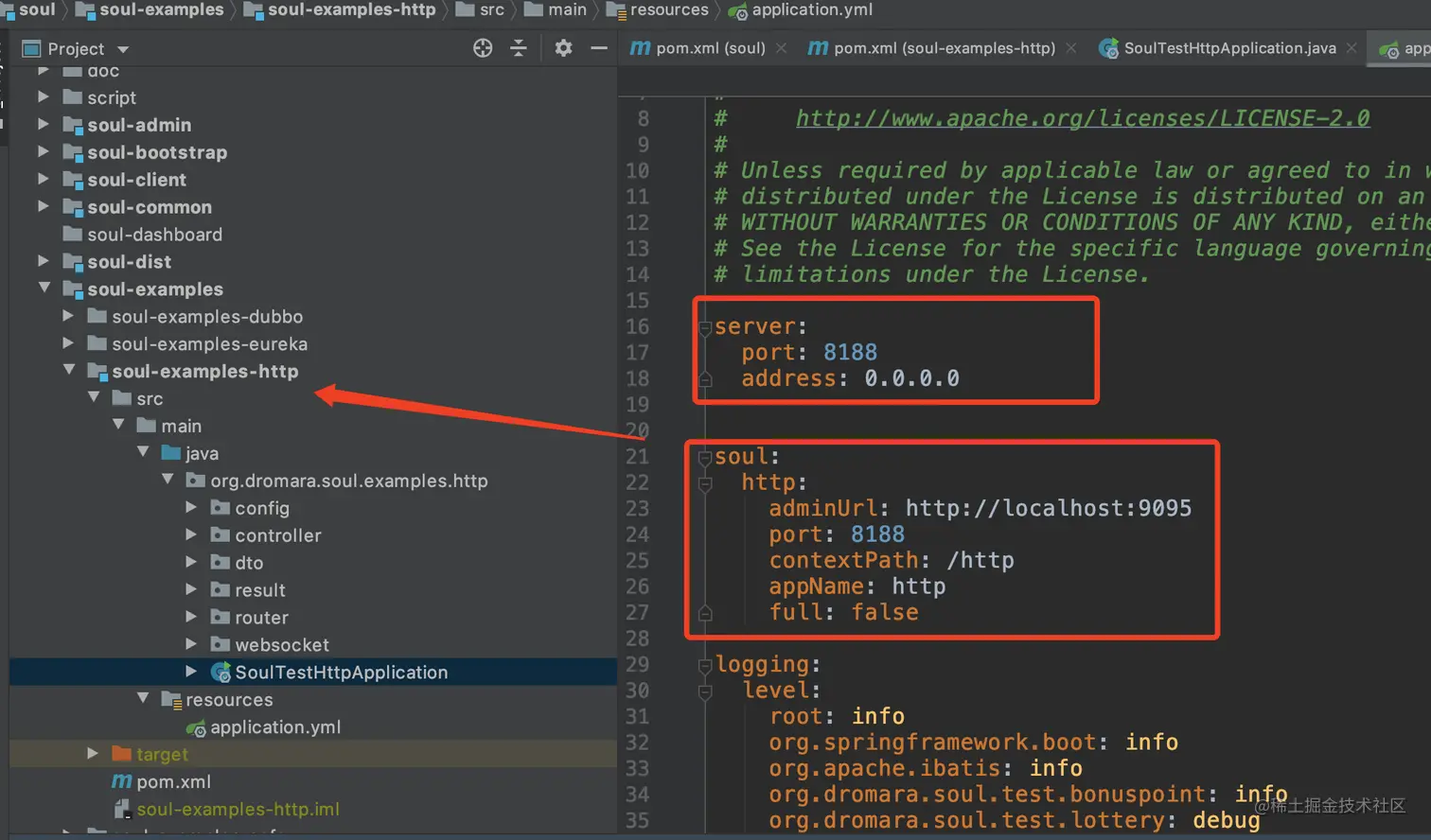Expand the soul-bootstrap module

tap(44, 151)
